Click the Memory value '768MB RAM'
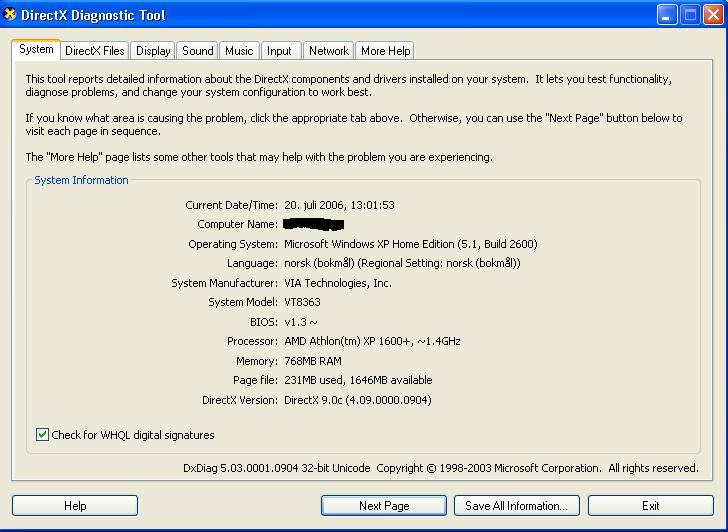The width and height of the screenshot is (728, 532). pyautogui.click(x=313, y=361)
